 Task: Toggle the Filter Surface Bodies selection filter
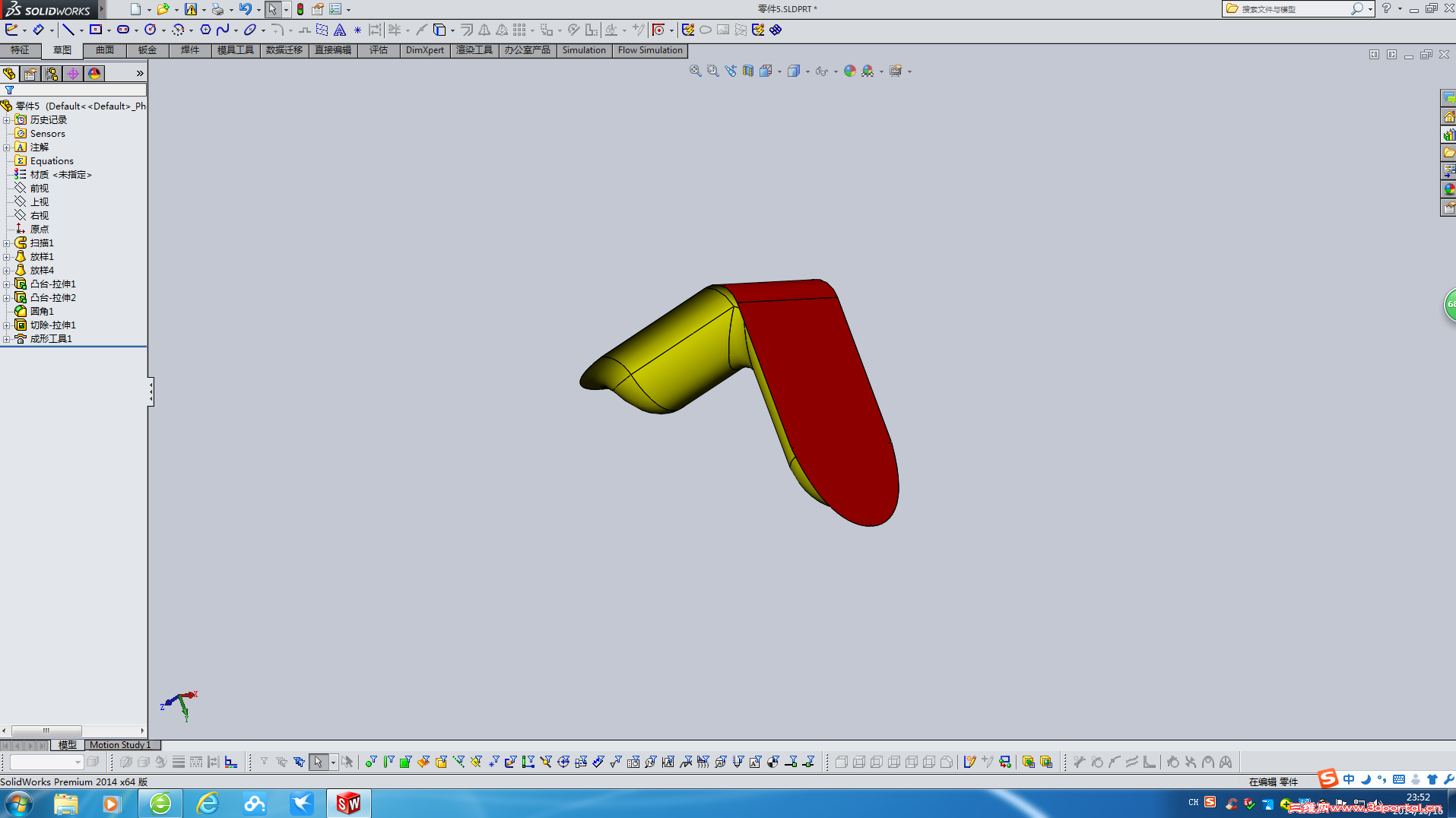[423, 762]
